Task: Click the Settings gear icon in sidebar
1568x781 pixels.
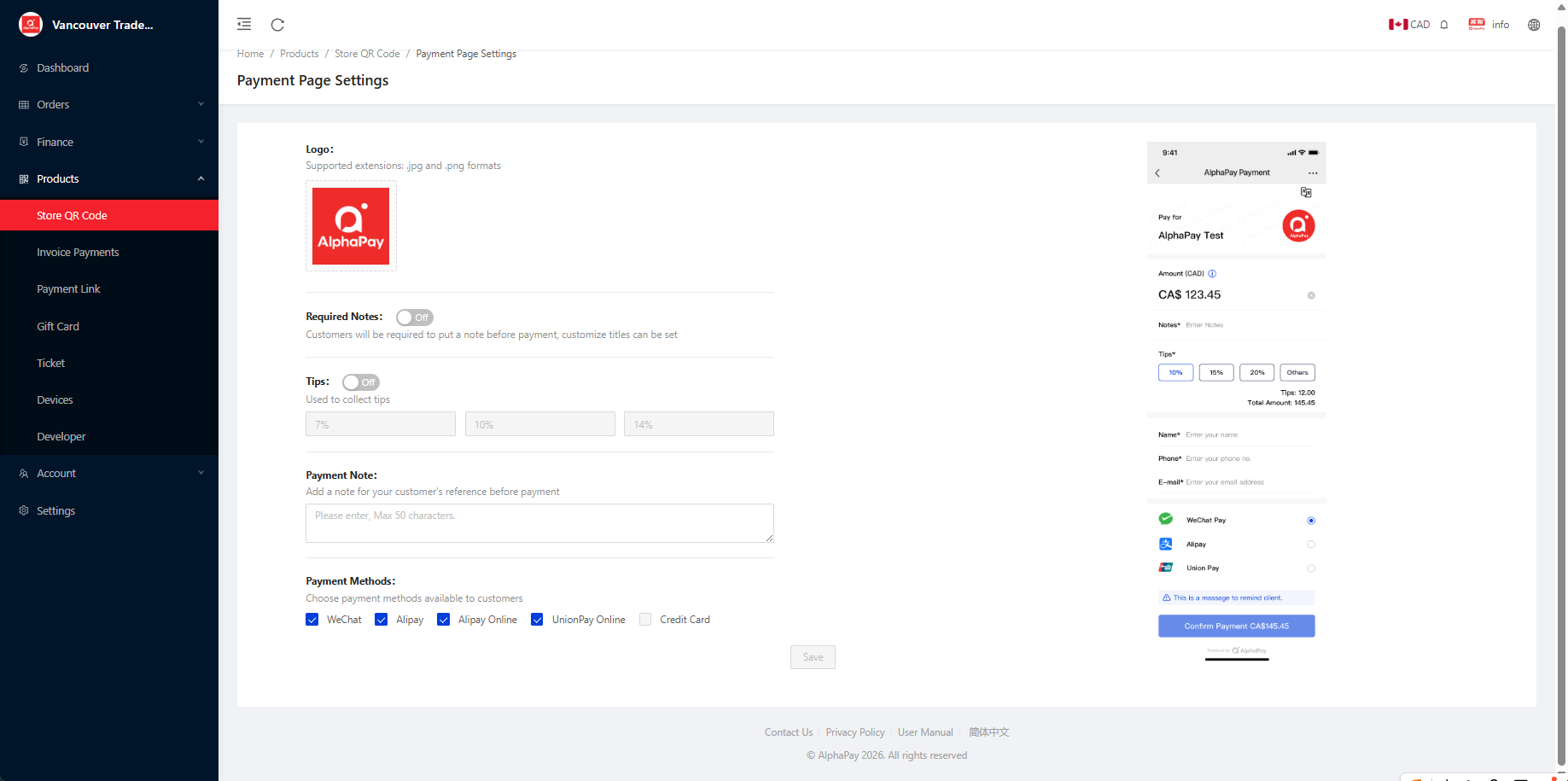Action: click(24, 510)
